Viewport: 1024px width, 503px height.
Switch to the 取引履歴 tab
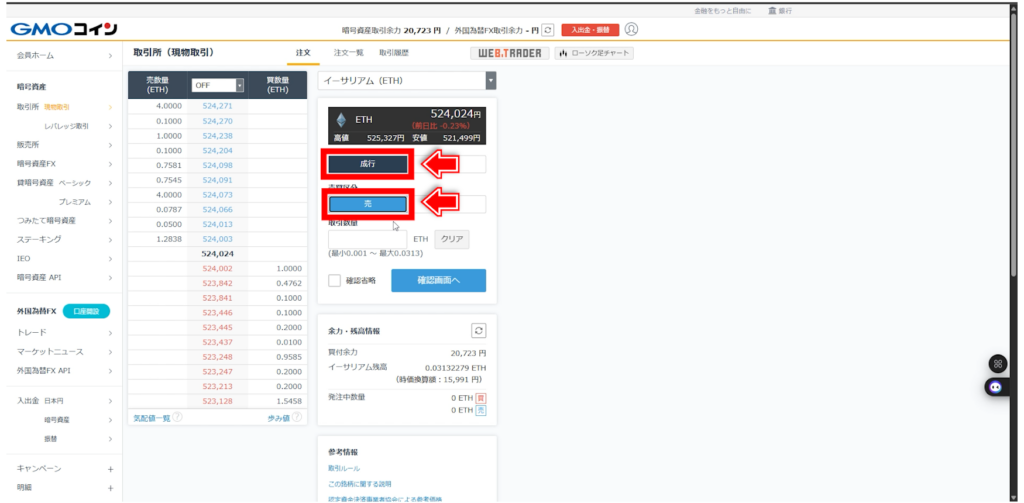click(x=393, y=53)
